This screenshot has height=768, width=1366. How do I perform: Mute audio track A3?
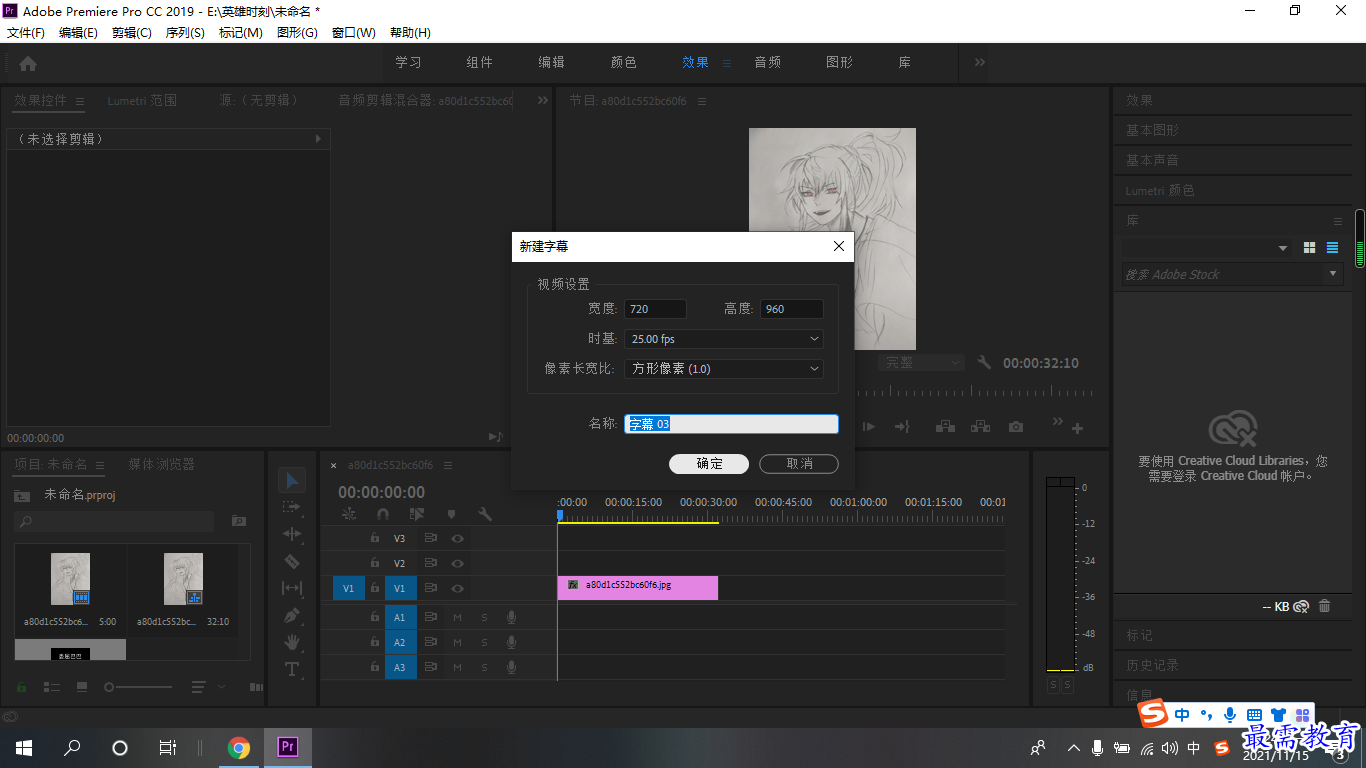tap(457, 668)
